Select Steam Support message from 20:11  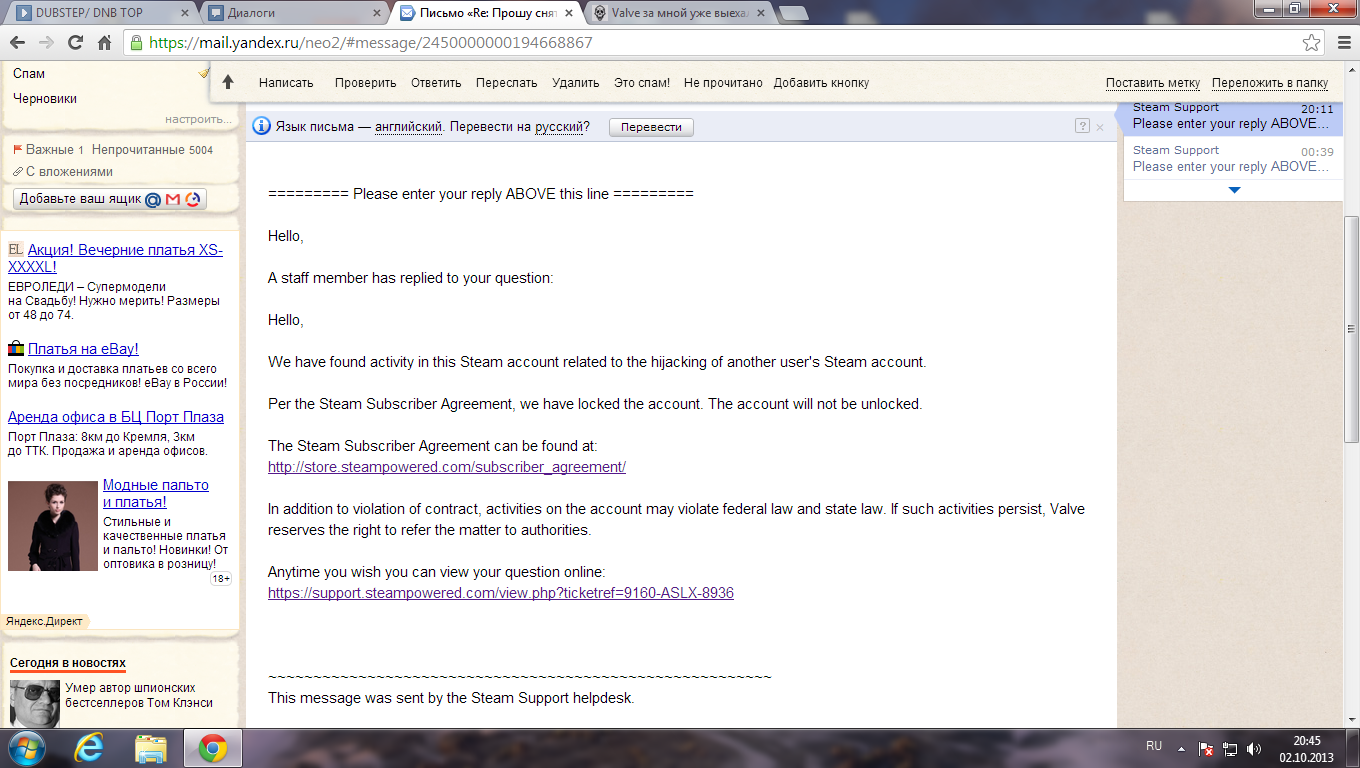click(1233, 116)
